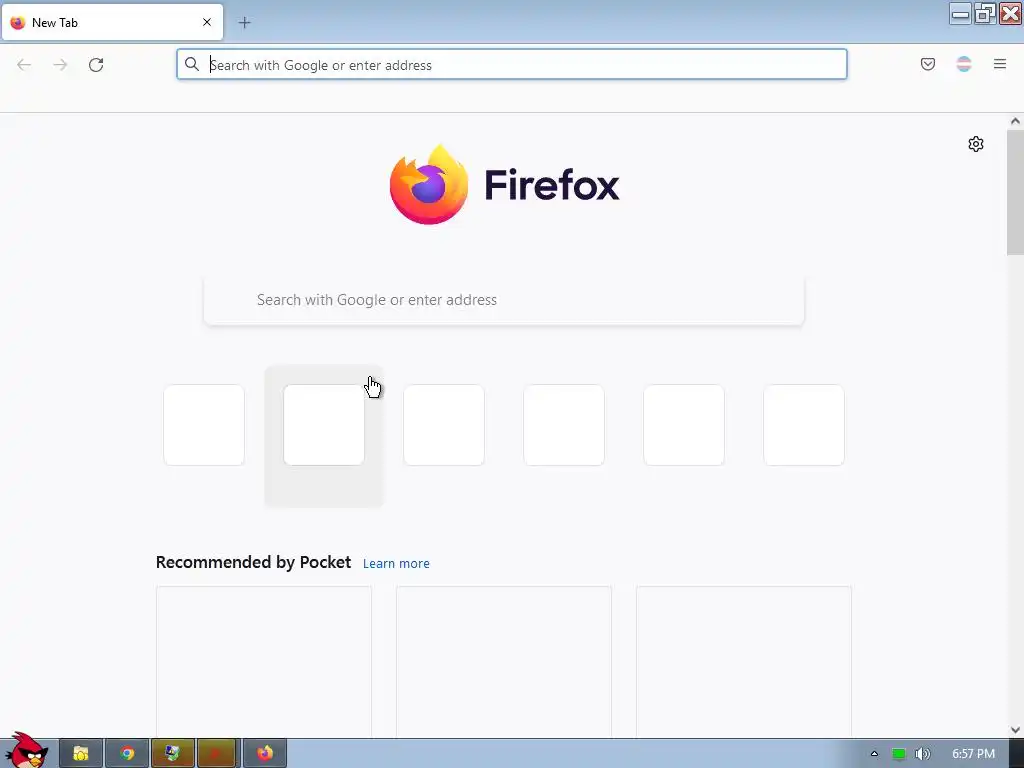The width and height of the screenshot is (1024, 768).
Task: Open the file explorer taskbar icon
Action: [81, 754]
